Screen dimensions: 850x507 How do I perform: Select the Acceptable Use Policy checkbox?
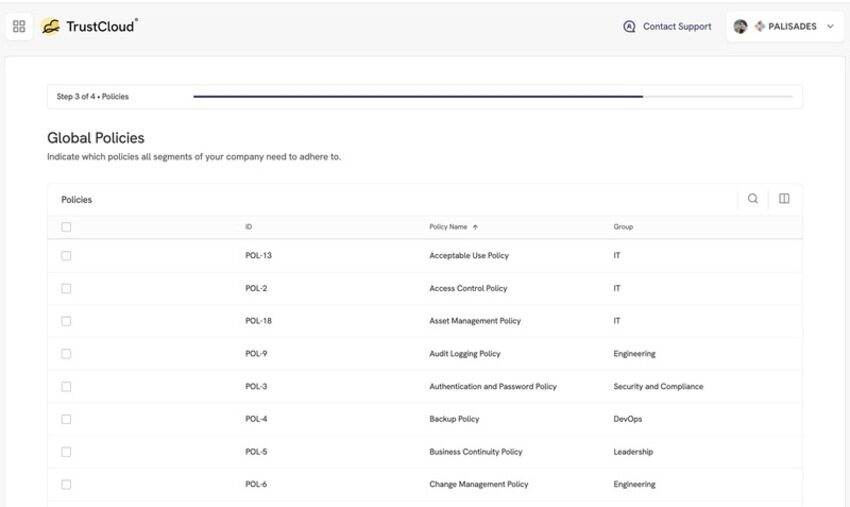tap(66, 255)
